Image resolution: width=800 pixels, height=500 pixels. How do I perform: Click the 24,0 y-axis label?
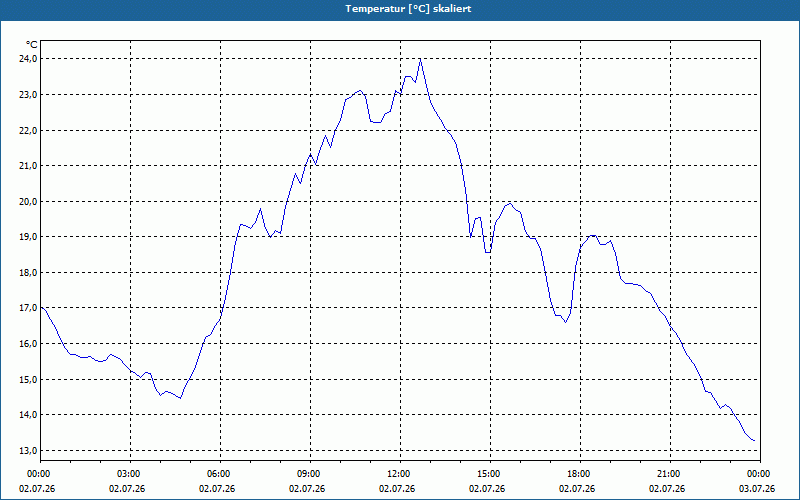(30, 59)
